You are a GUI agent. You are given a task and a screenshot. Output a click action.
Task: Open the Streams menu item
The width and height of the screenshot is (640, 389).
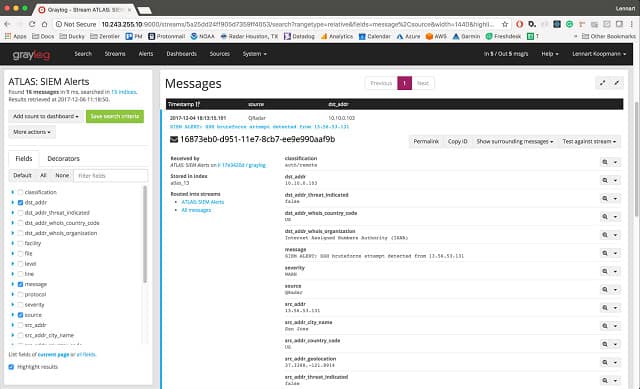tap(115, 54)
